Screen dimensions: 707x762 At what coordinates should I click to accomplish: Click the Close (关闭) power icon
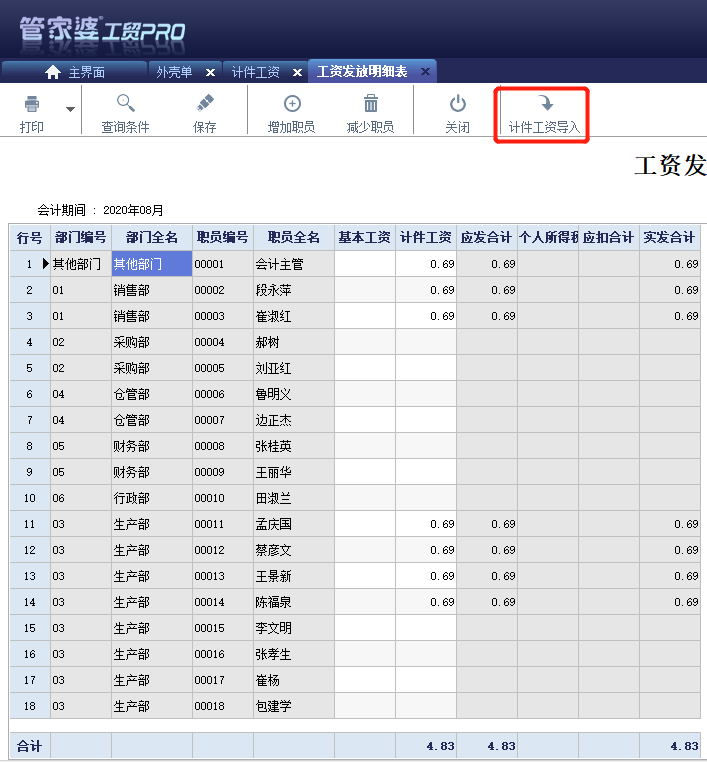coord(457,103)
